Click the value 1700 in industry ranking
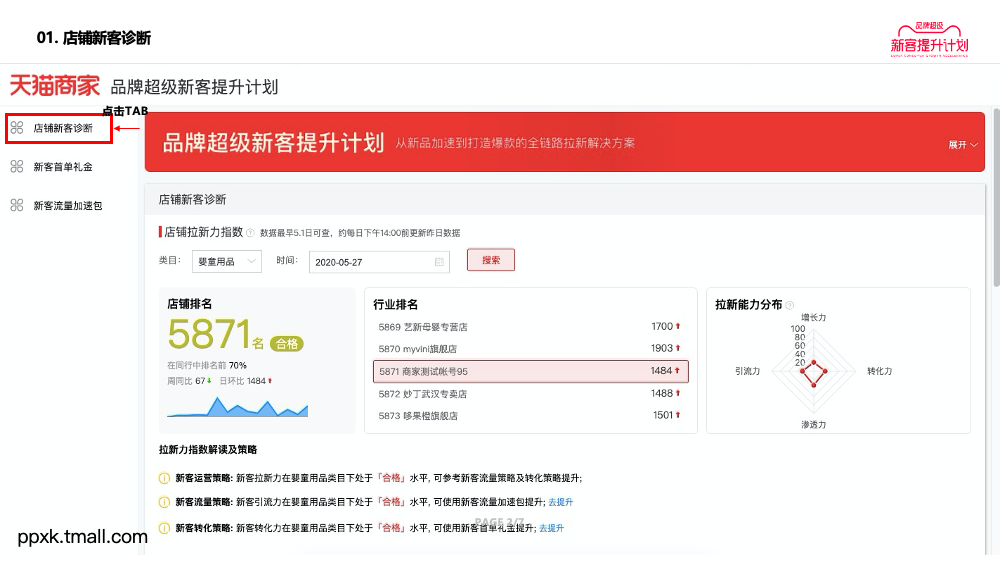The height and width of the screenshot is (563, 1000). click(x=662, y=326)
